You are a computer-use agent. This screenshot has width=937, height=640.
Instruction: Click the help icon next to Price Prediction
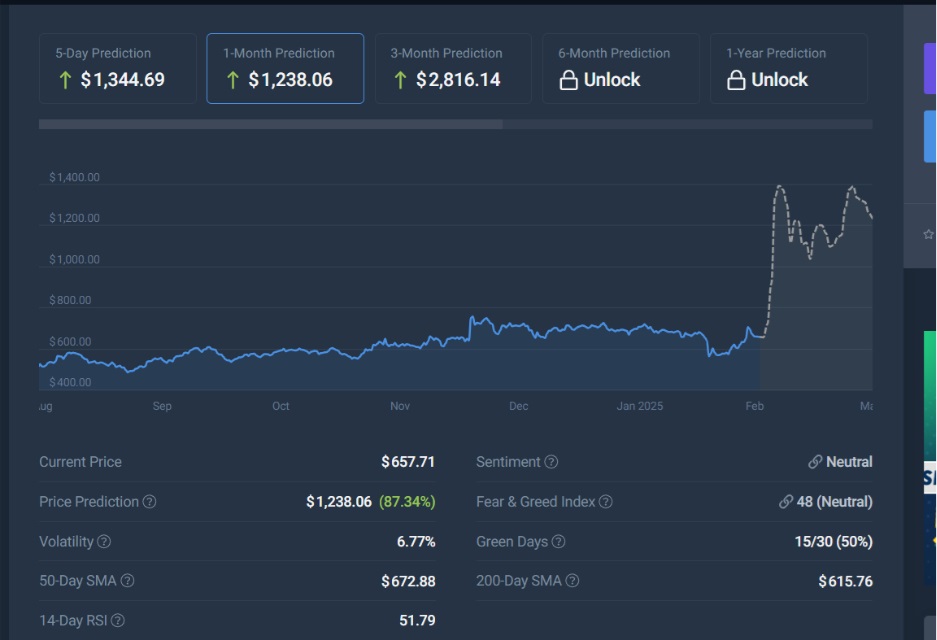pos(150,502)
